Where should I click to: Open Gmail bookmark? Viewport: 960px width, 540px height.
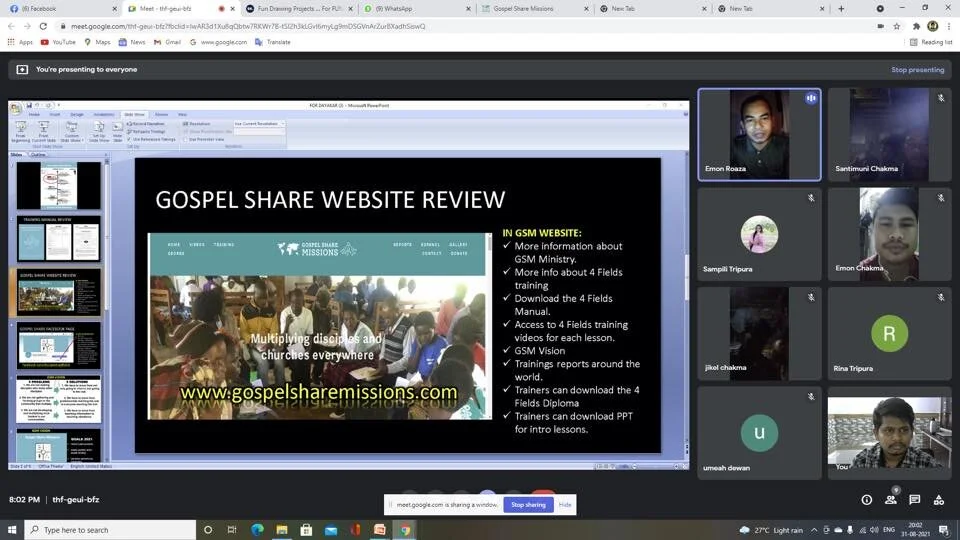(167, 42)
